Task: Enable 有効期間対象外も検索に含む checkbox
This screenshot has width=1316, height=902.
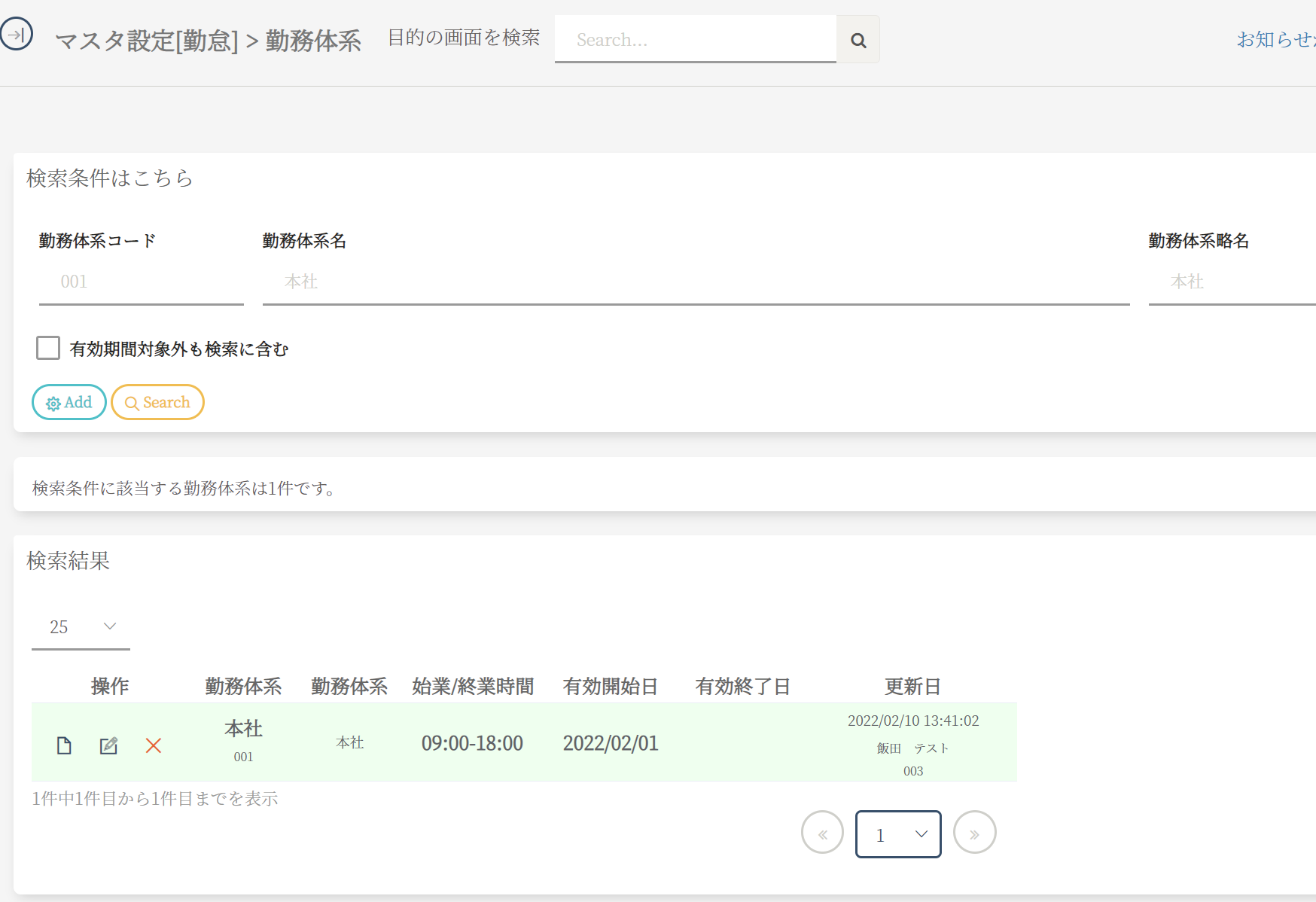Action: coord(48,348)
